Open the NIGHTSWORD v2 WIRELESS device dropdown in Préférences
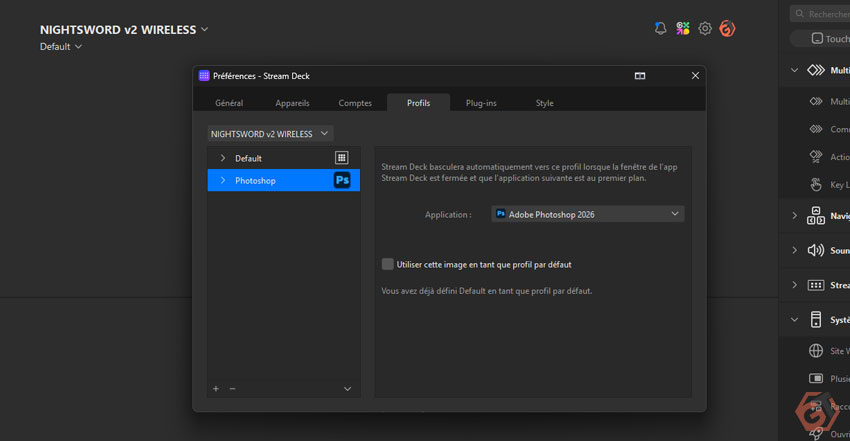This screenshot has width=850, height=441. pos(270,133)
